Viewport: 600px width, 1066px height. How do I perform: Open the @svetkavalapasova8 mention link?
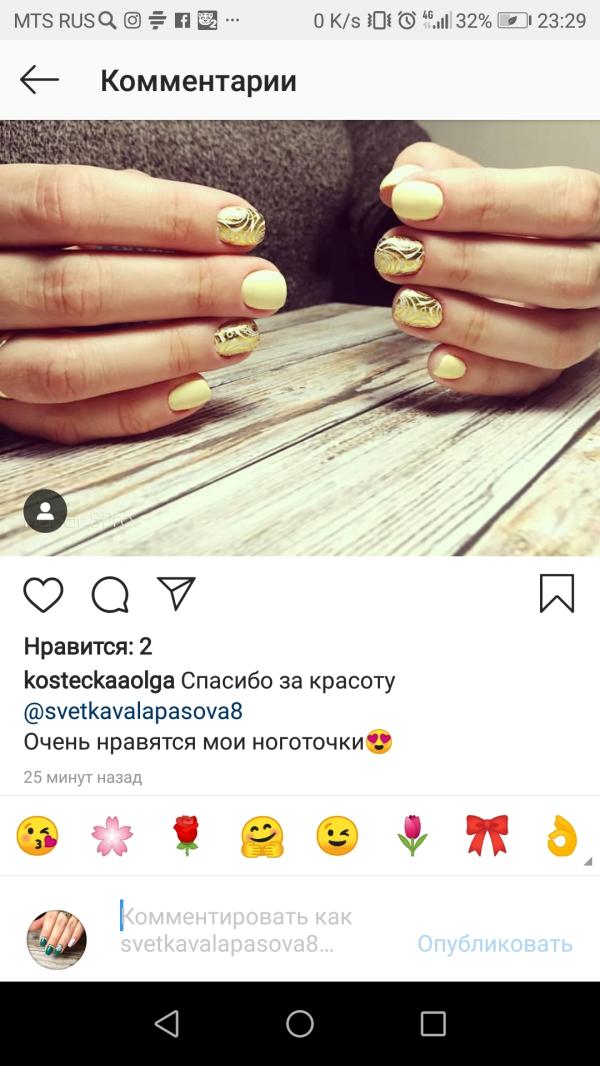133,712
